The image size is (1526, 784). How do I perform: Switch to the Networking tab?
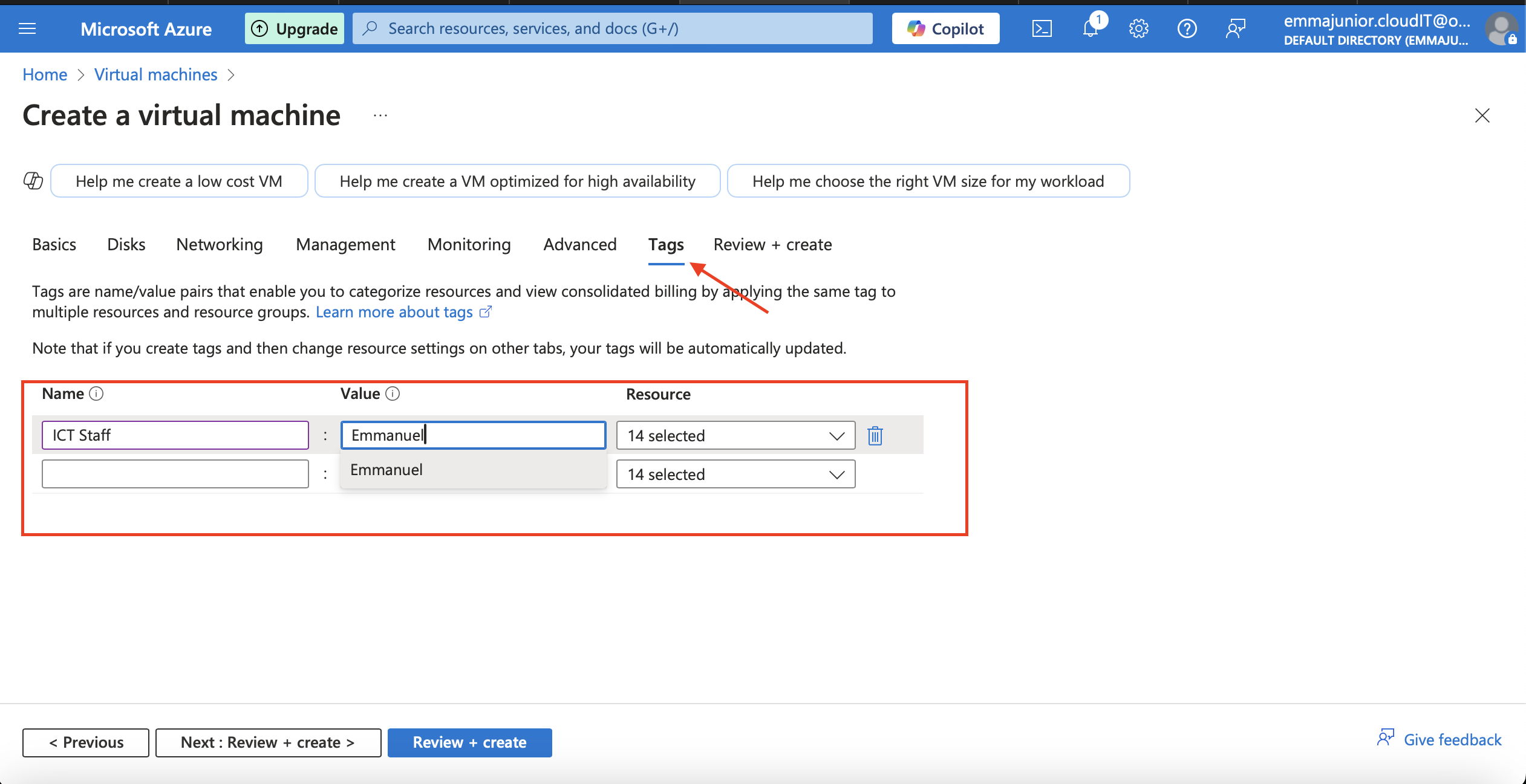[220, 244]
